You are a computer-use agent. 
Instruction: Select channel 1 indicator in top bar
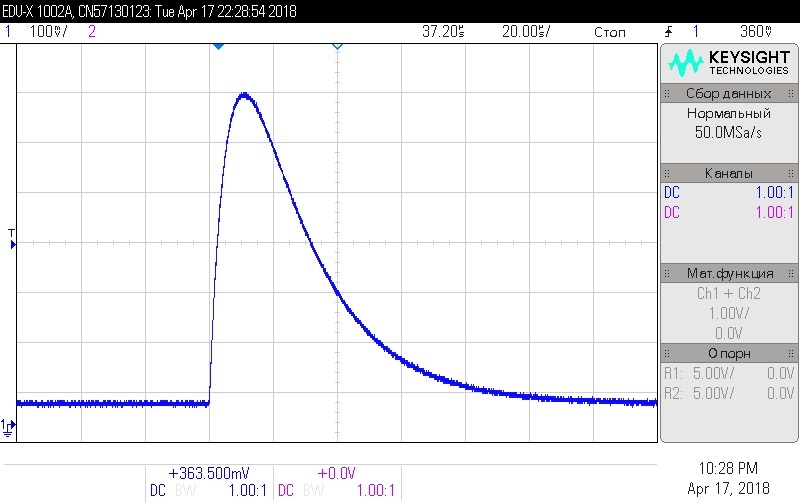pos(8,32)
